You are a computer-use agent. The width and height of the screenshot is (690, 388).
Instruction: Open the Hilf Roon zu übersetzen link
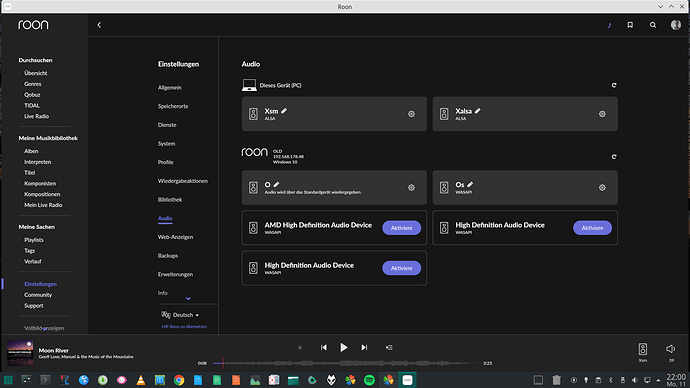pyautogui.click(x=184, y=326)
